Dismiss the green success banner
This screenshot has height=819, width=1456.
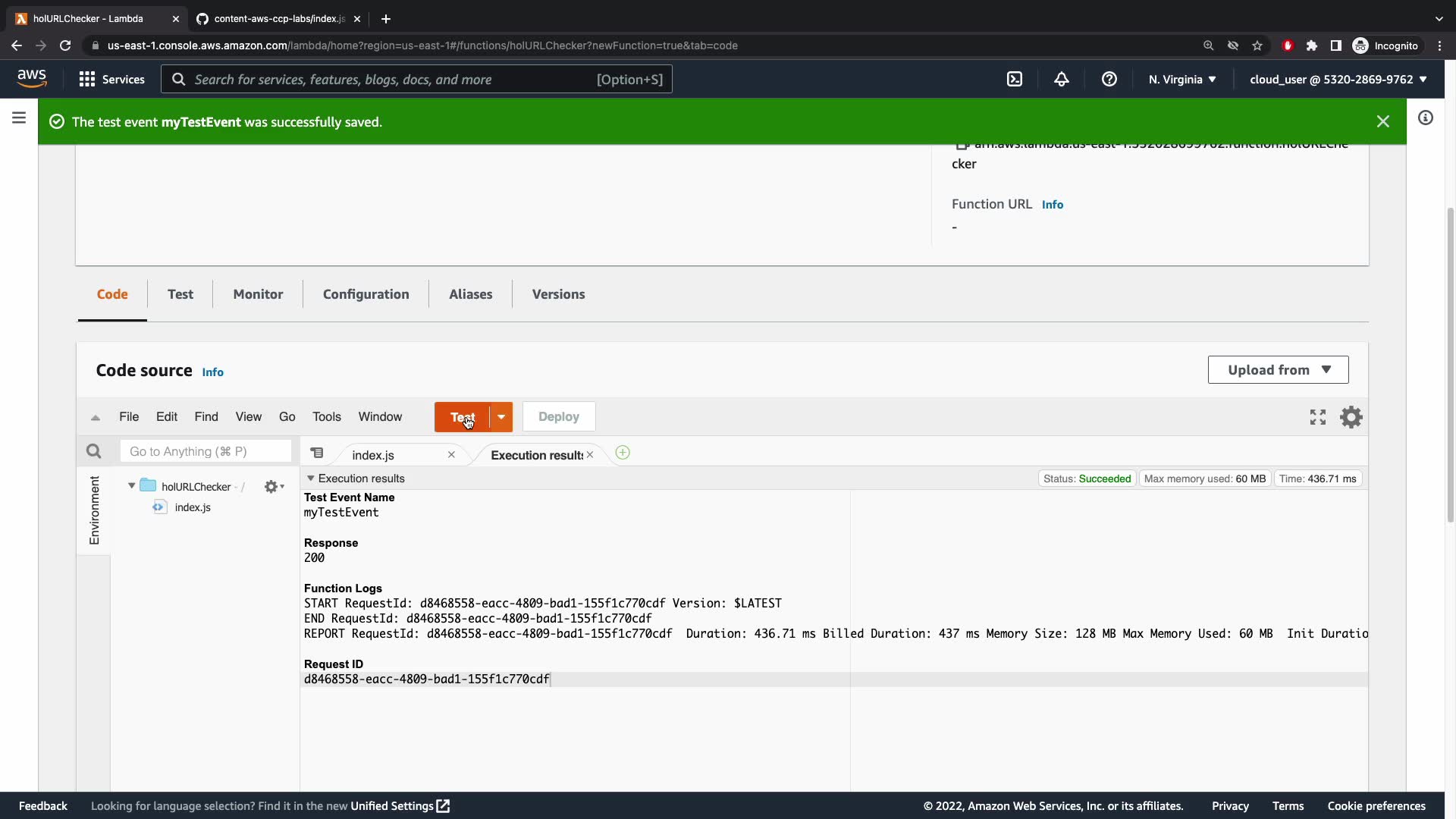(x=1383, y=121)
